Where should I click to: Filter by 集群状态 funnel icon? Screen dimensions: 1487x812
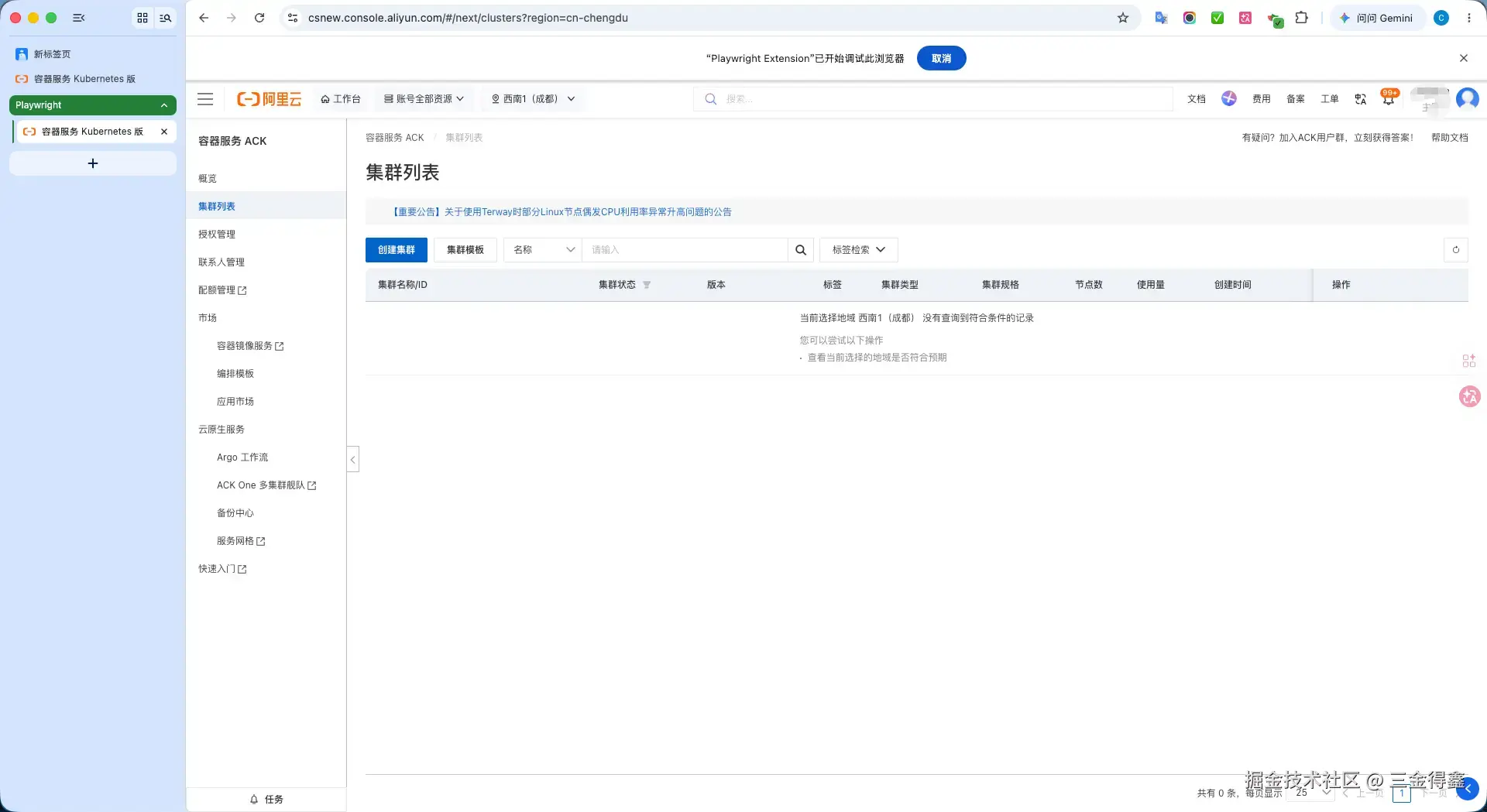click(647, 285)
